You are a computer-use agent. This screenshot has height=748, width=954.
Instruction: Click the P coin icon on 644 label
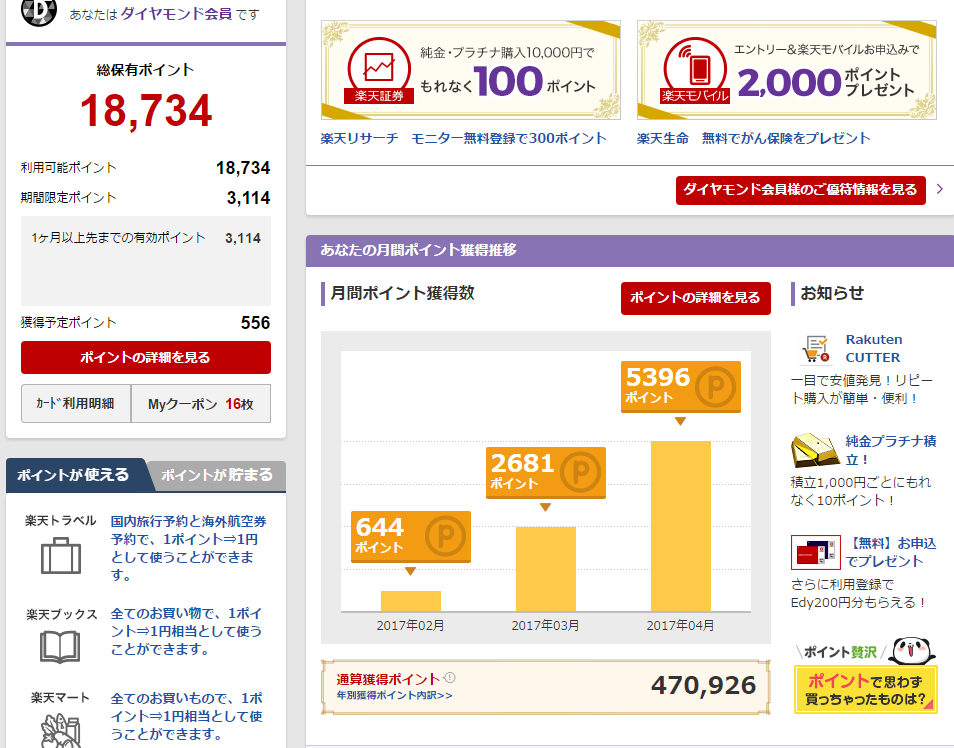tap(445, 536)
